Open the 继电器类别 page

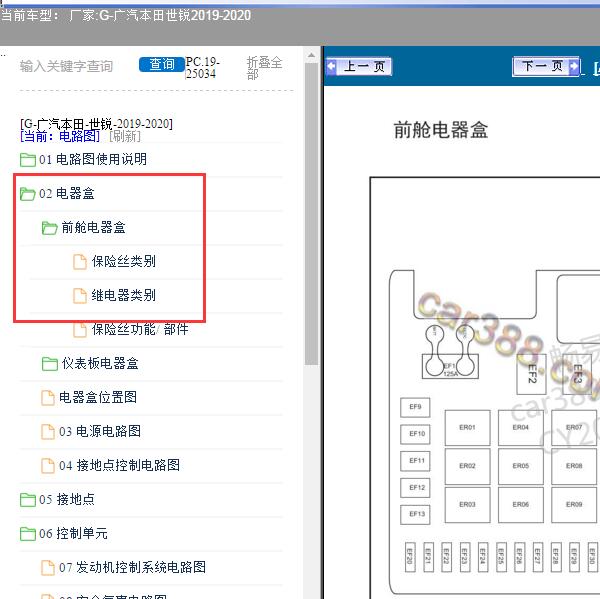point(124,295)
